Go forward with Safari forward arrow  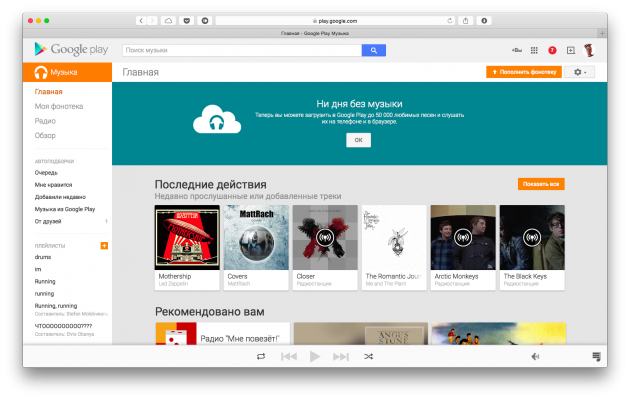pyautogui.click(x=152, y=20)
